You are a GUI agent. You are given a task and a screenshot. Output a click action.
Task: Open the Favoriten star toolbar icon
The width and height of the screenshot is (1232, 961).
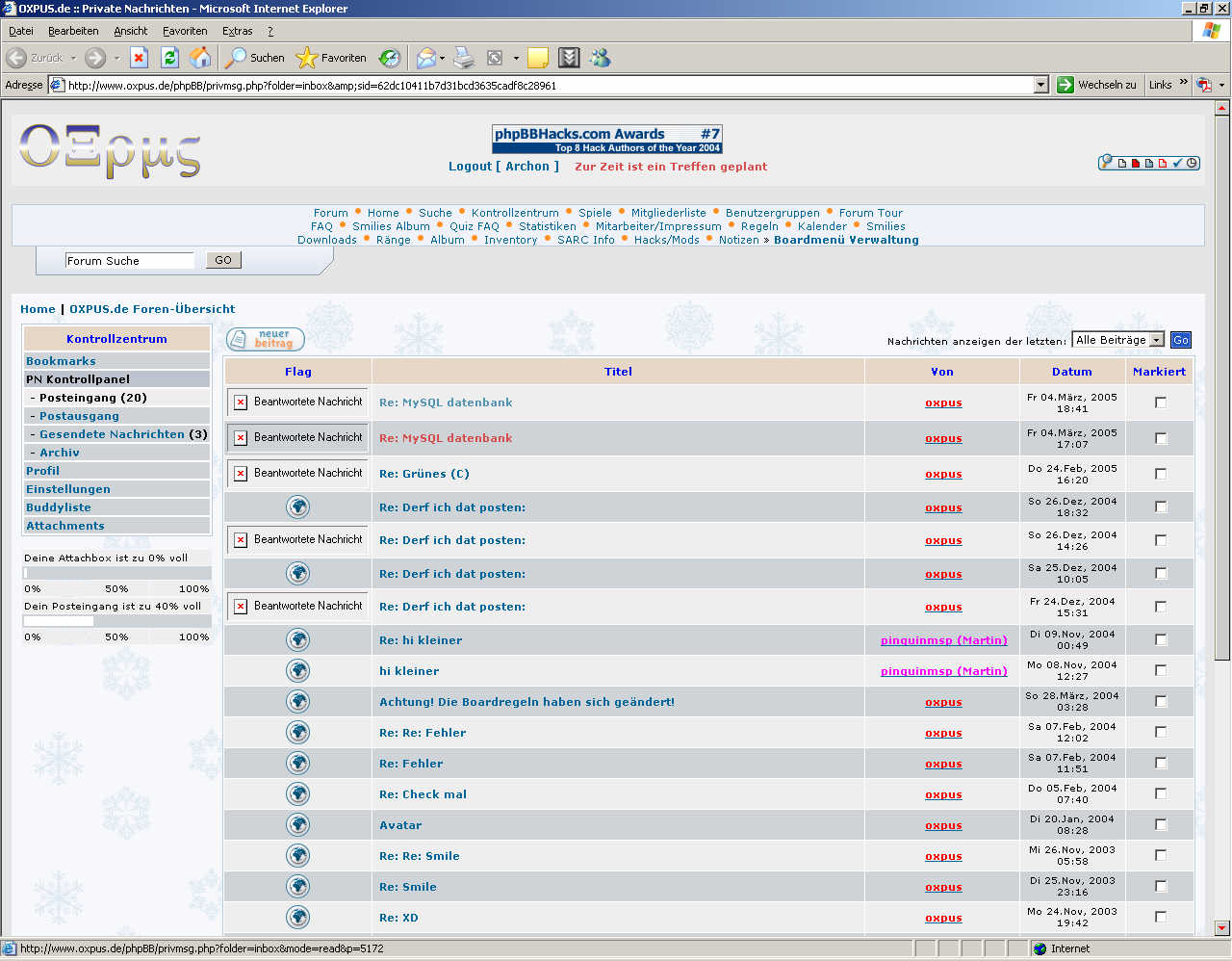click(307, 58)
